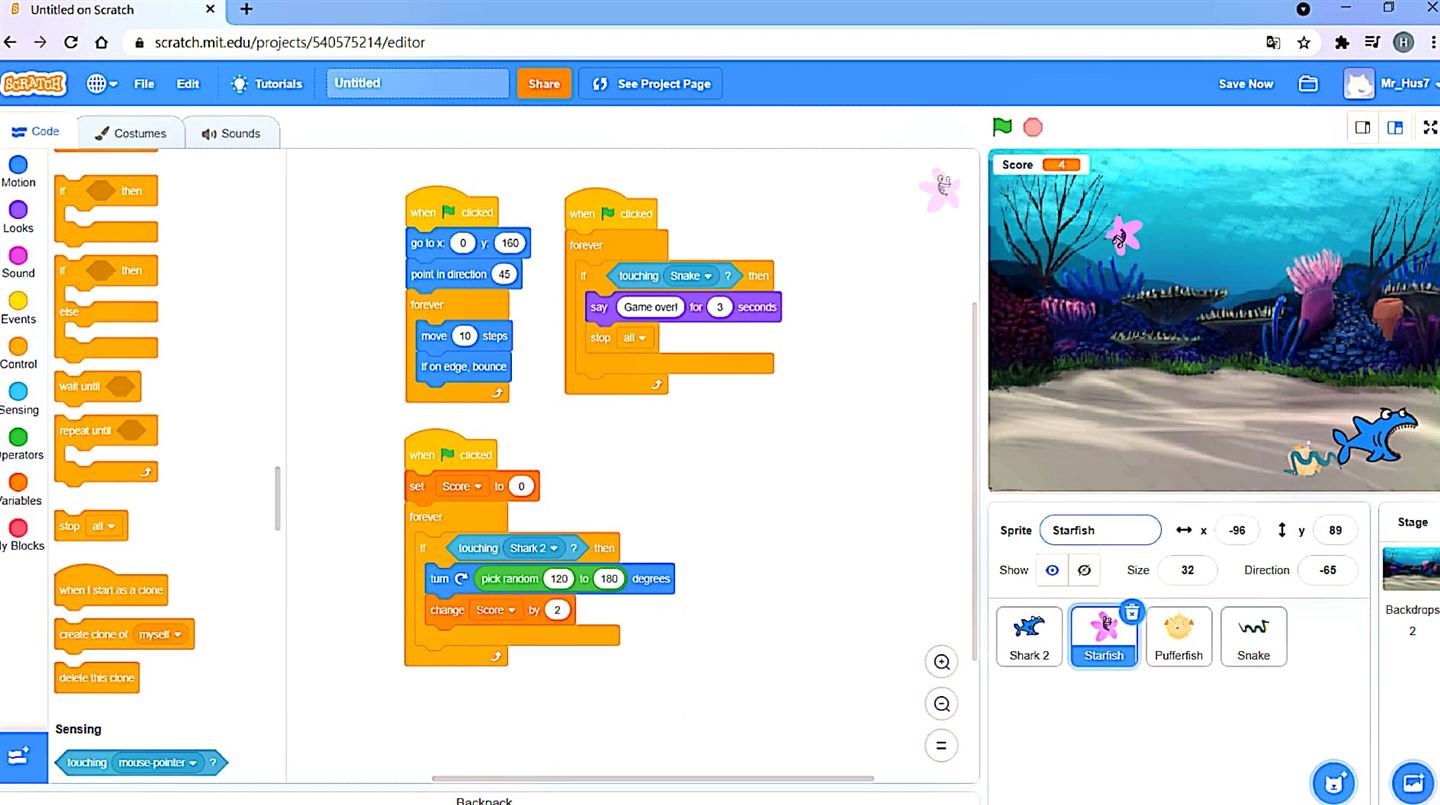Open the language globe dropdown
The image size is (1440, 805).
tap(102, 84)
